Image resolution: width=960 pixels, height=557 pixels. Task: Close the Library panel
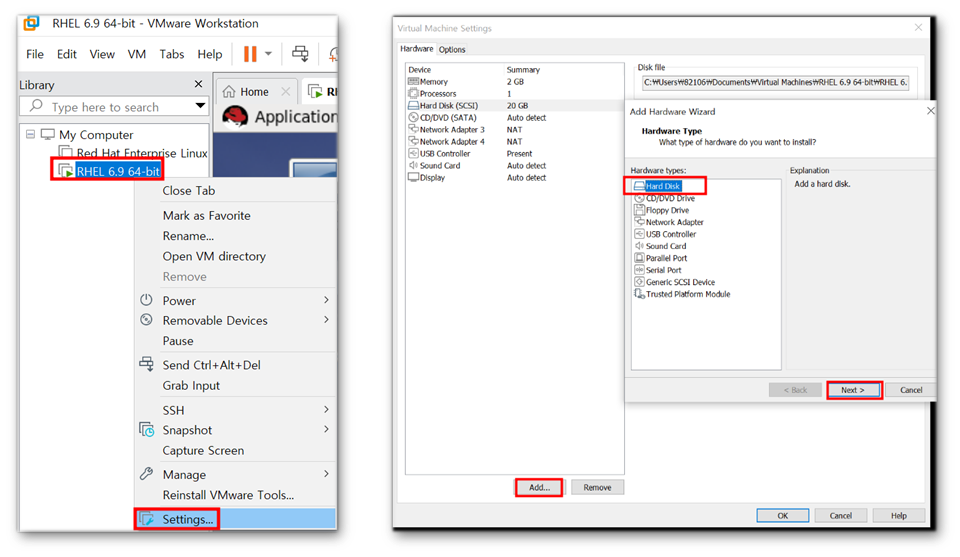[198, 84]
